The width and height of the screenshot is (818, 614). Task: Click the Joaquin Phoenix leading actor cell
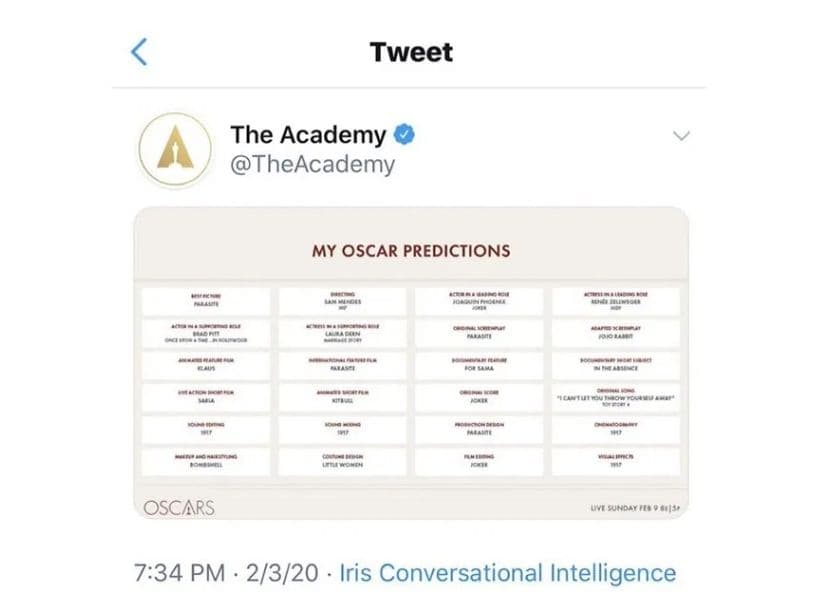[479, 302]
